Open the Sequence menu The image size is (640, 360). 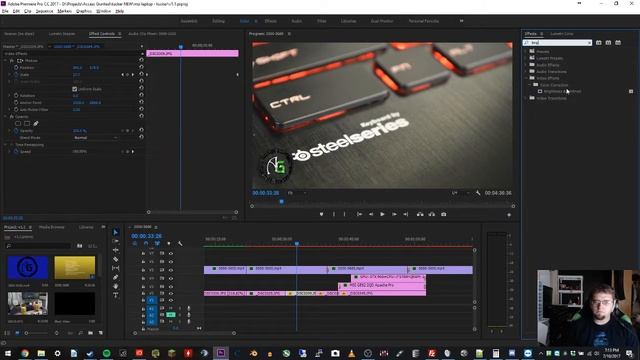[x=44, y=11]
